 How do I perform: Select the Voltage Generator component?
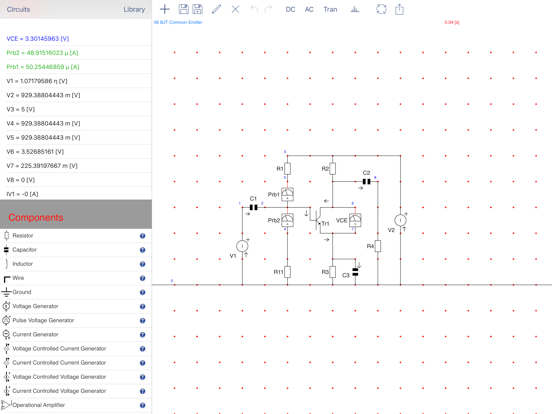(x=76, y=306)
